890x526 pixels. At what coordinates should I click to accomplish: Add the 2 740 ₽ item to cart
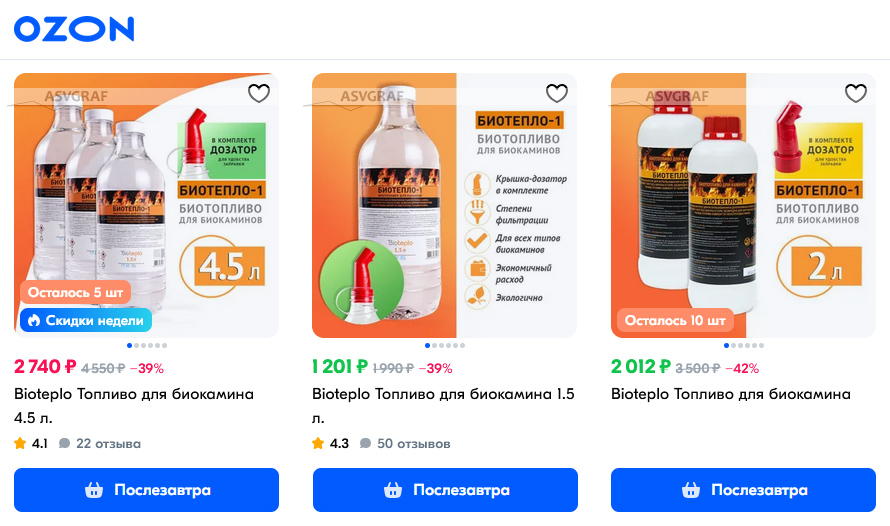pos(146,490)
